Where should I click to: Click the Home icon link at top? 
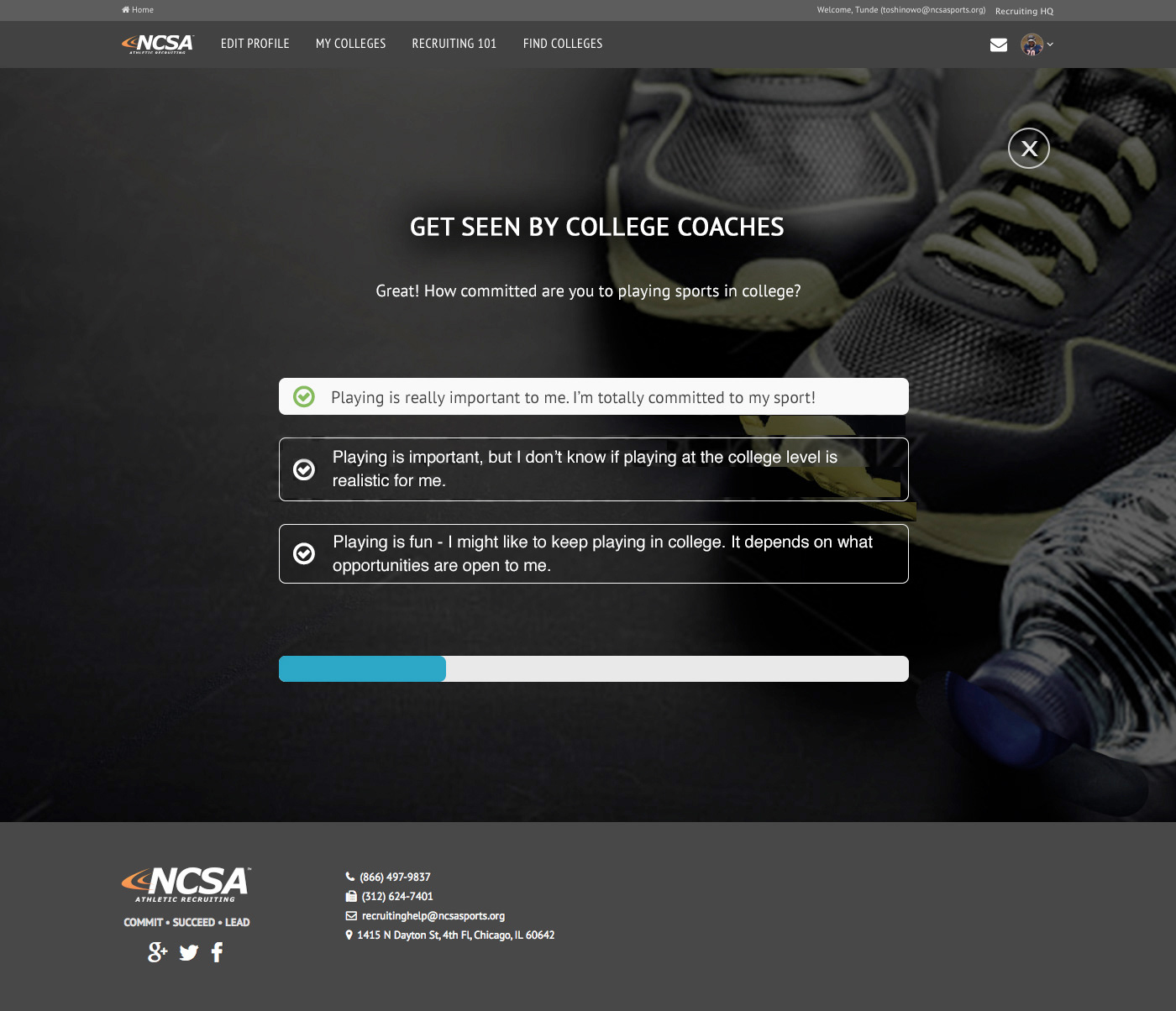[138, 10]
